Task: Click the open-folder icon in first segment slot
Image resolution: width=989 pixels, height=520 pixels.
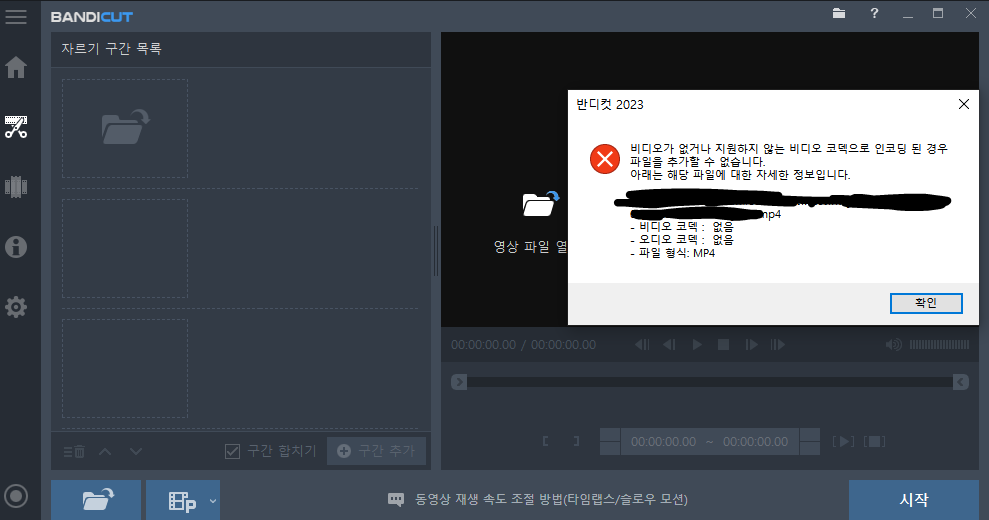Action: coord(125,127)
